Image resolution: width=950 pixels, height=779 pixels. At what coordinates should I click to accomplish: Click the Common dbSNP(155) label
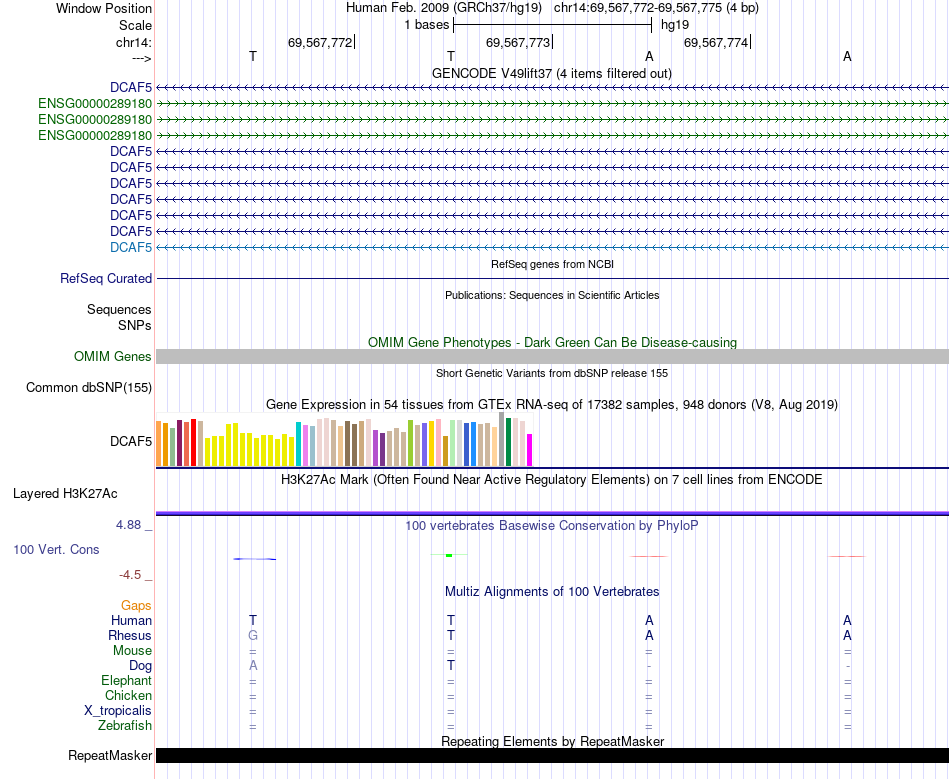click(88, 388)
